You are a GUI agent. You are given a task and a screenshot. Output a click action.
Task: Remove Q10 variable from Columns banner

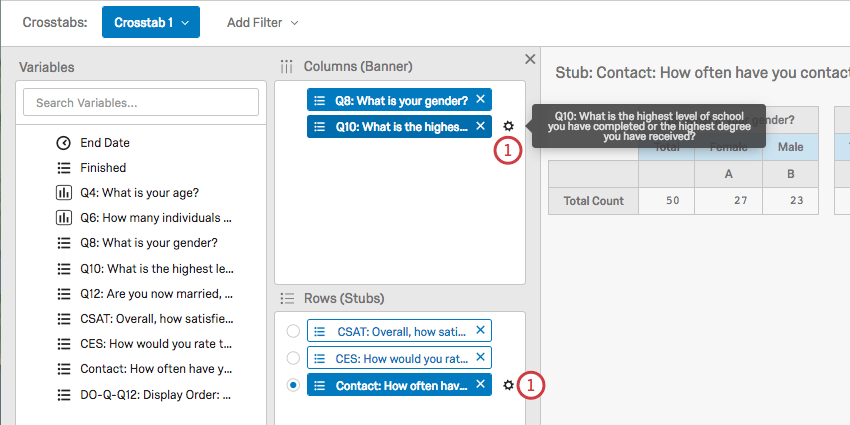[481, 126]
